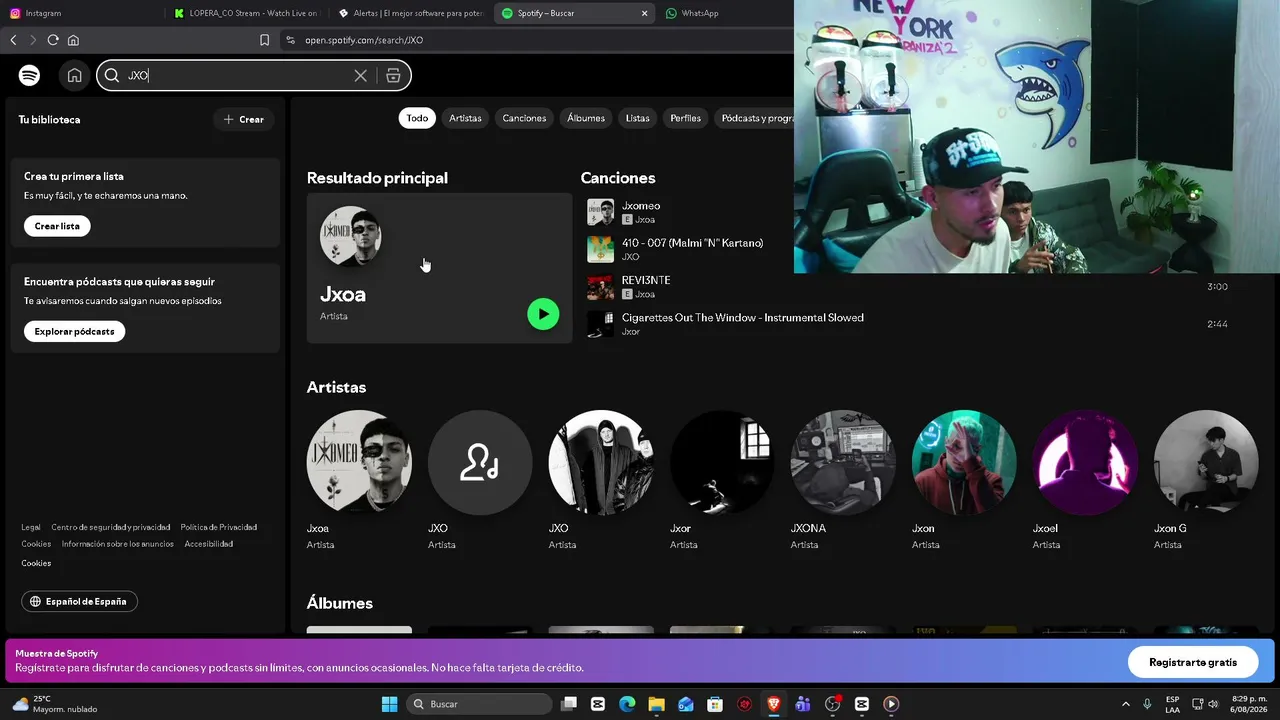Image resolution: width=1280 pixels, height=720 pixels.
Task: Open REVI3NTE song cover art
Action: pyautogui.click(x=600, y=287)
